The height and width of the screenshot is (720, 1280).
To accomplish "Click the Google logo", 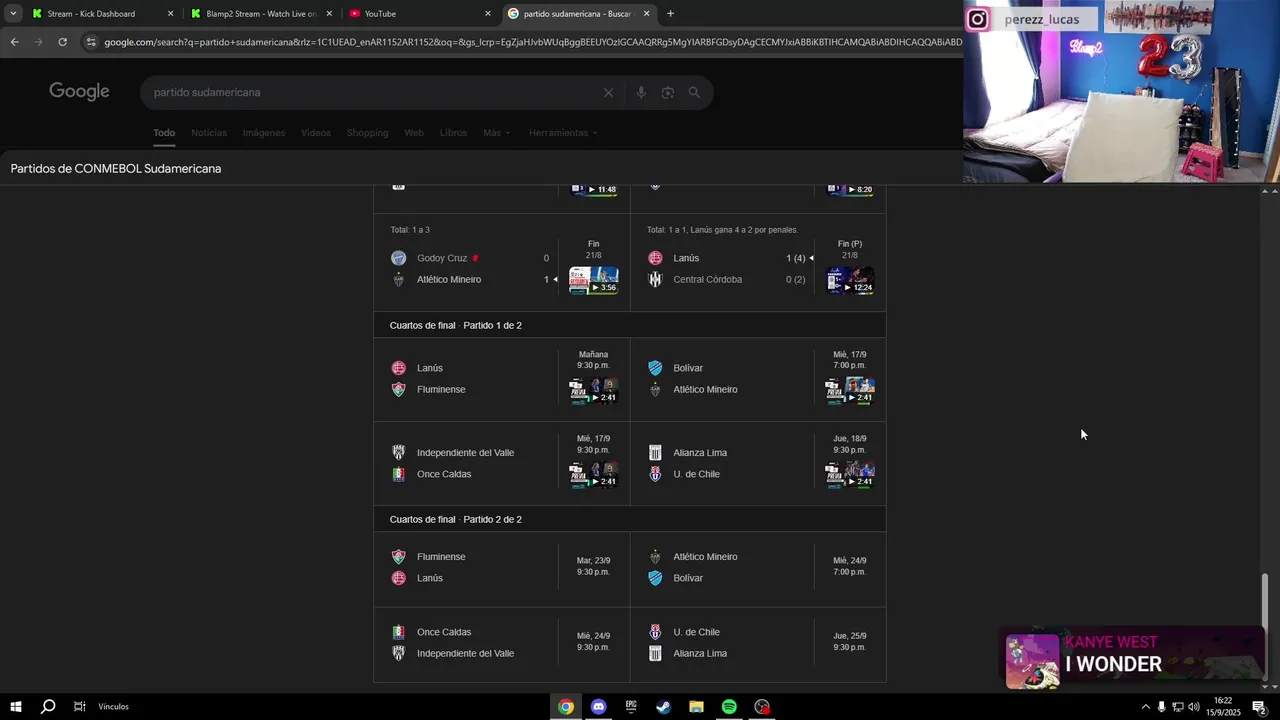I will pos(79,92).
